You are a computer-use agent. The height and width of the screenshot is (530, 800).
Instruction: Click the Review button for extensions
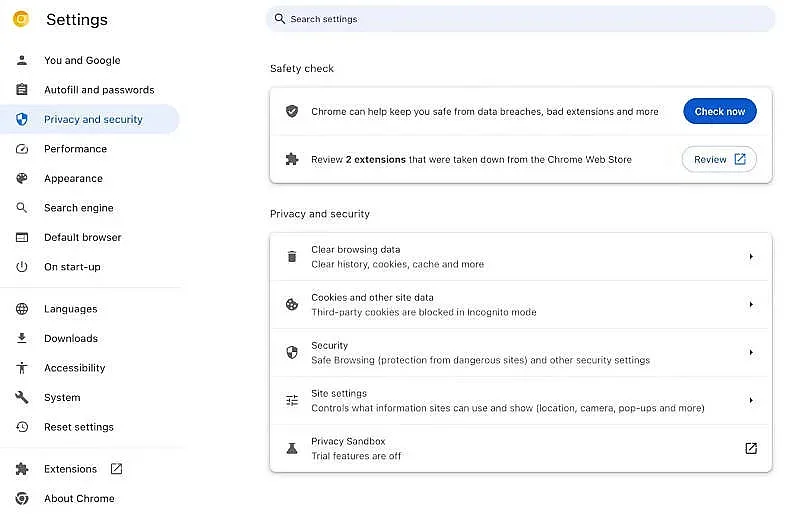click(719, 159)
